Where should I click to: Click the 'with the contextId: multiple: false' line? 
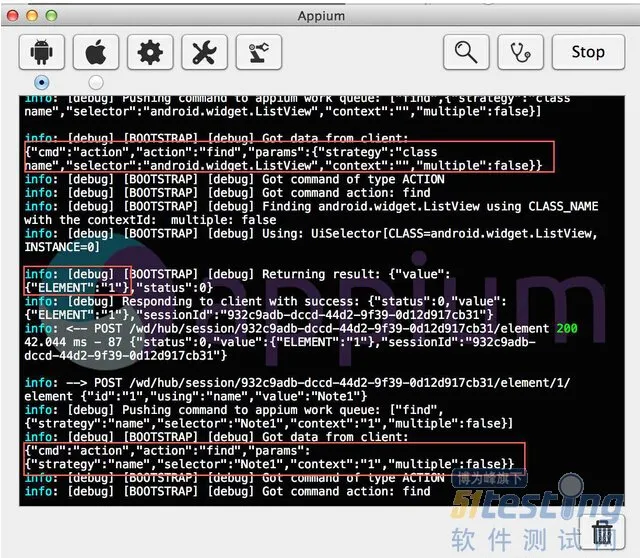click(x=150, y=220)
